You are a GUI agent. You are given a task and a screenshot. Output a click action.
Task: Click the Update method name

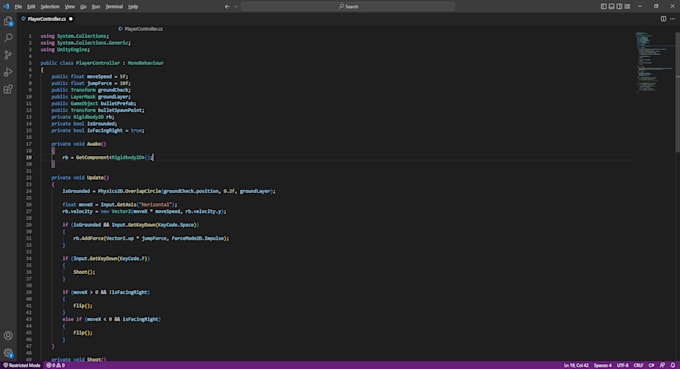pyautogui.click(x=95, y=178)
